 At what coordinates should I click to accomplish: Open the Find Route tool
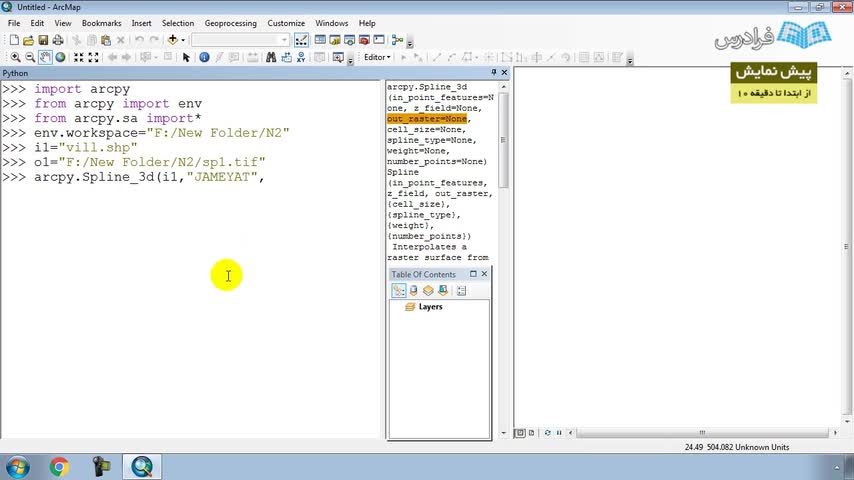point(286,57)
